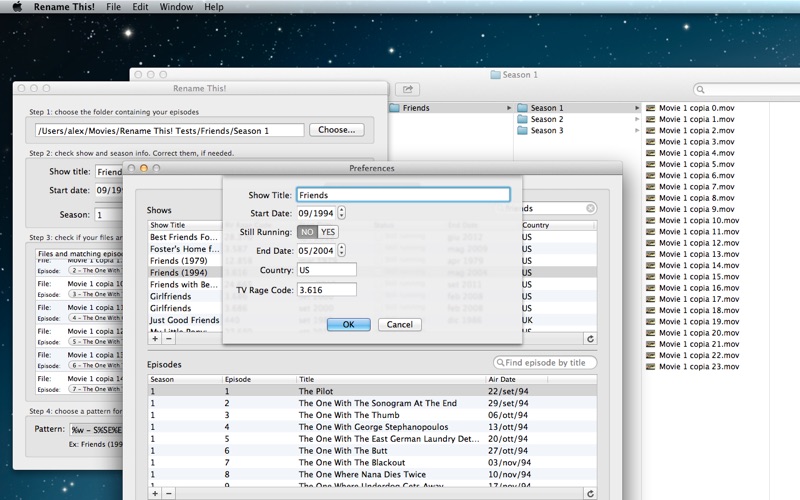Set Still Running to NO
Viewport: 800px width, 500px height.
click(307, 232)
